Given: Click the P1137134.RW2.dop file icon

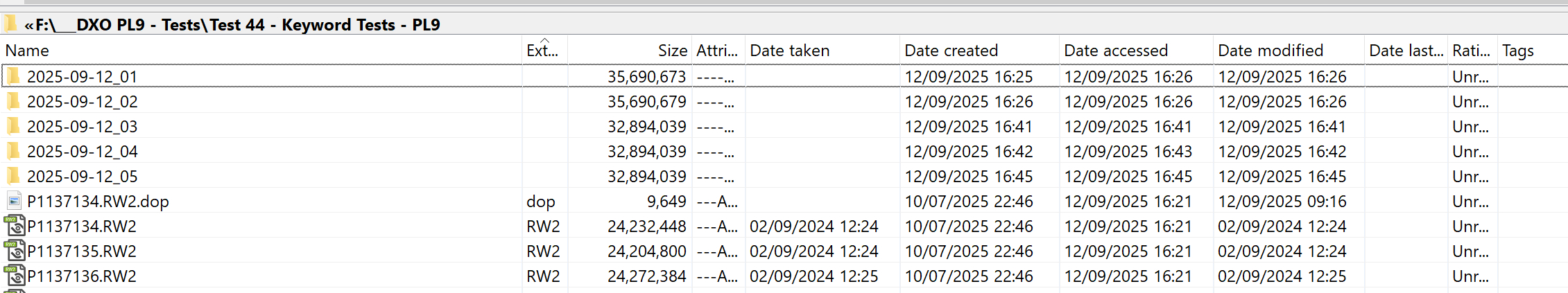Looking at the screenshot, I should point(14,202).
